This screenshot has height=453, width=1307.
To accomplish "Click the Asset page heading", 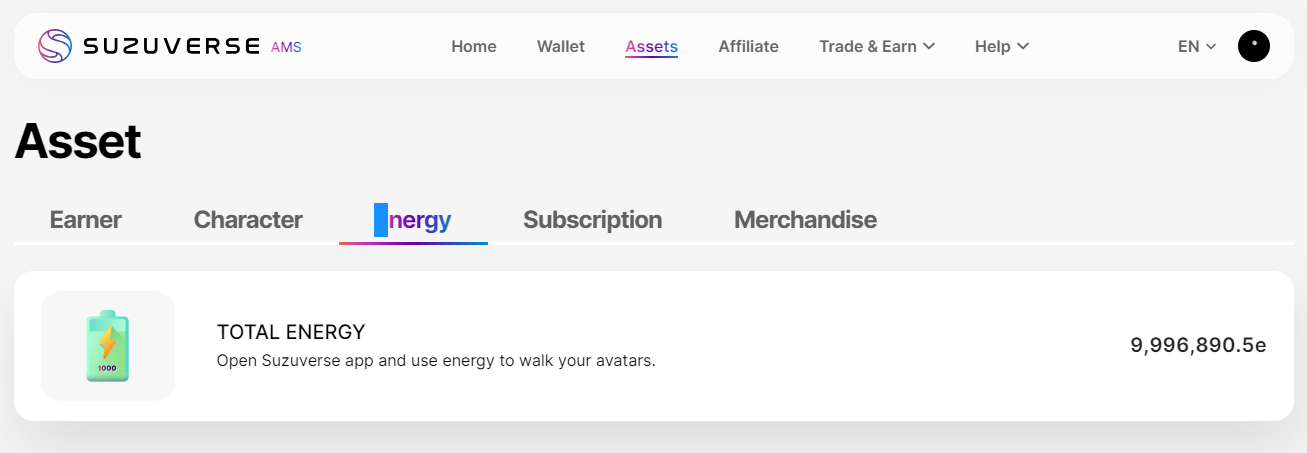I will [78, 142].
